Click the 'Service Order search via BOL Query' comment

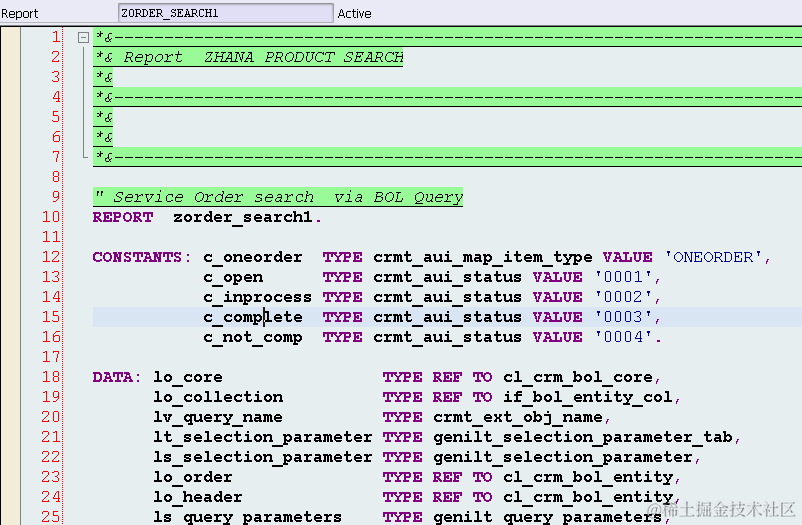point(279,197)
